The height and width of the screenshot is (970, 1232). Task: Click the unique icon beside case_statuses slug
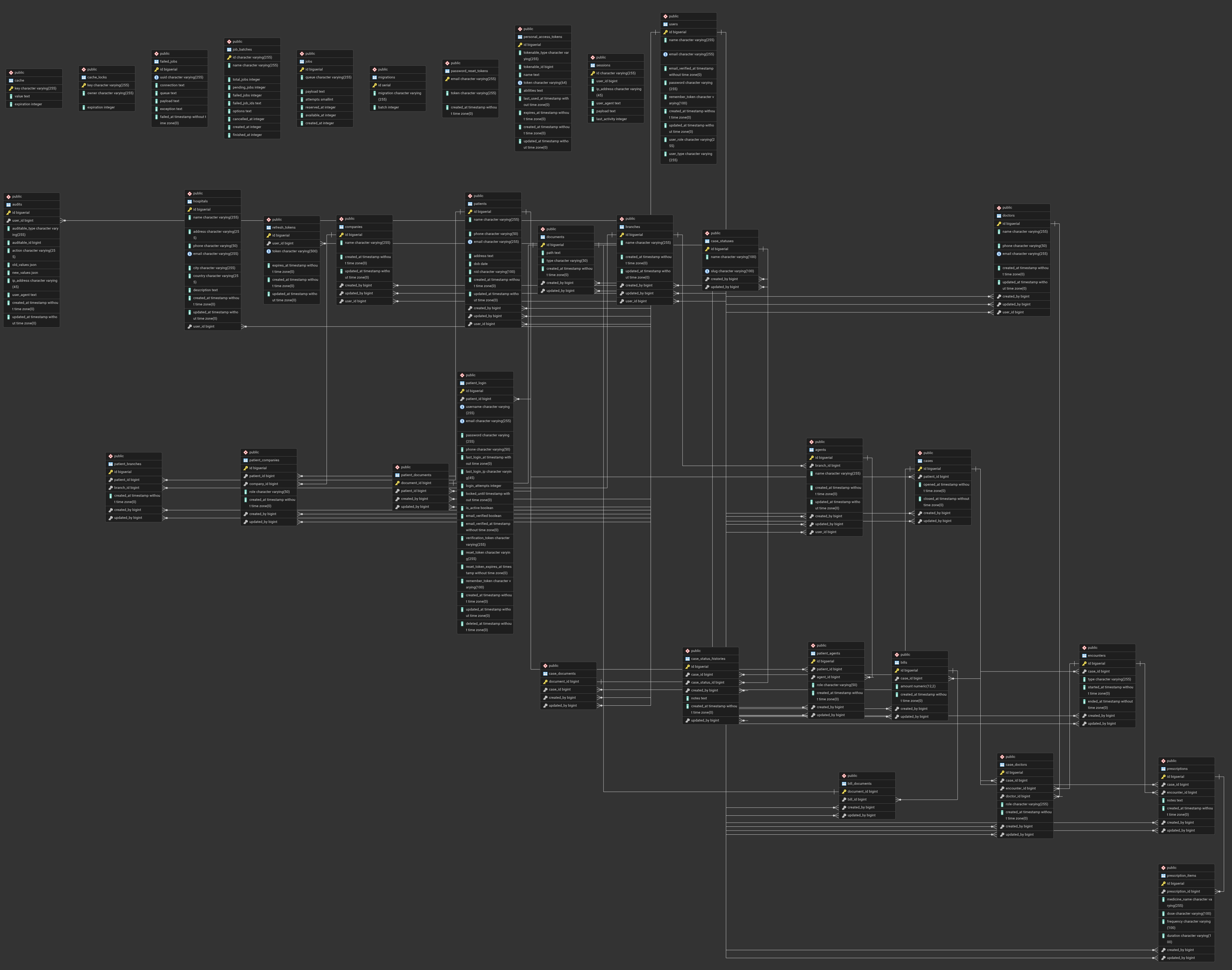click(707, 271)
